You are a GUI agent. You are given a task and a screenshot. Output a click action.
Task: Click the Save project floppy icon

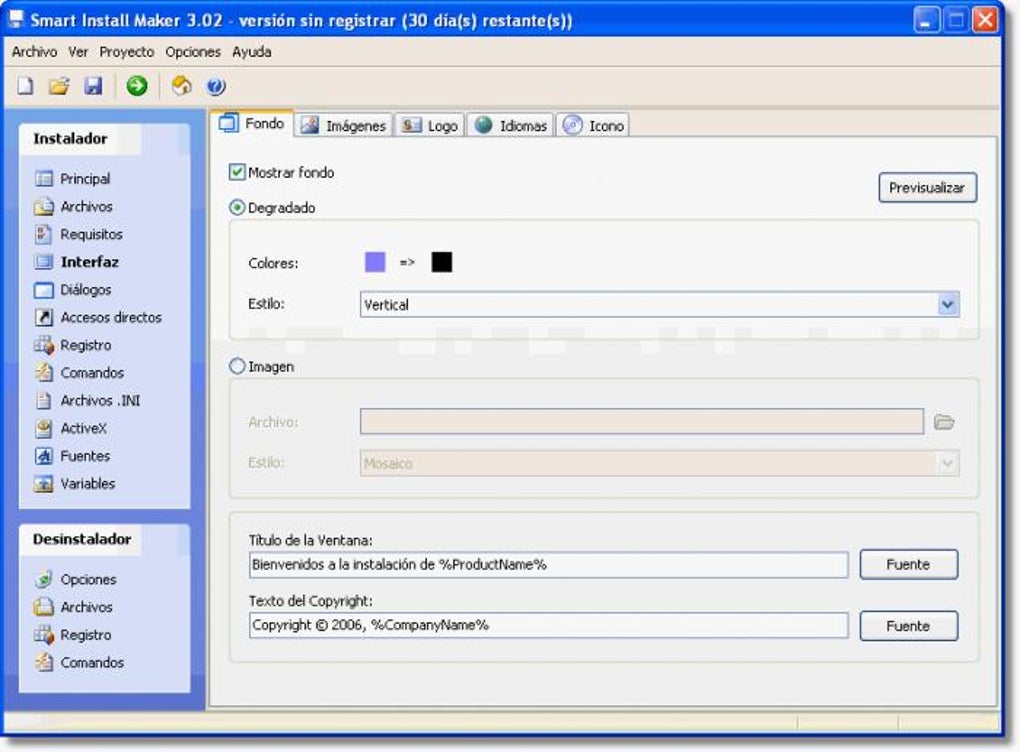pyautogui.click(x=93, y=85)
